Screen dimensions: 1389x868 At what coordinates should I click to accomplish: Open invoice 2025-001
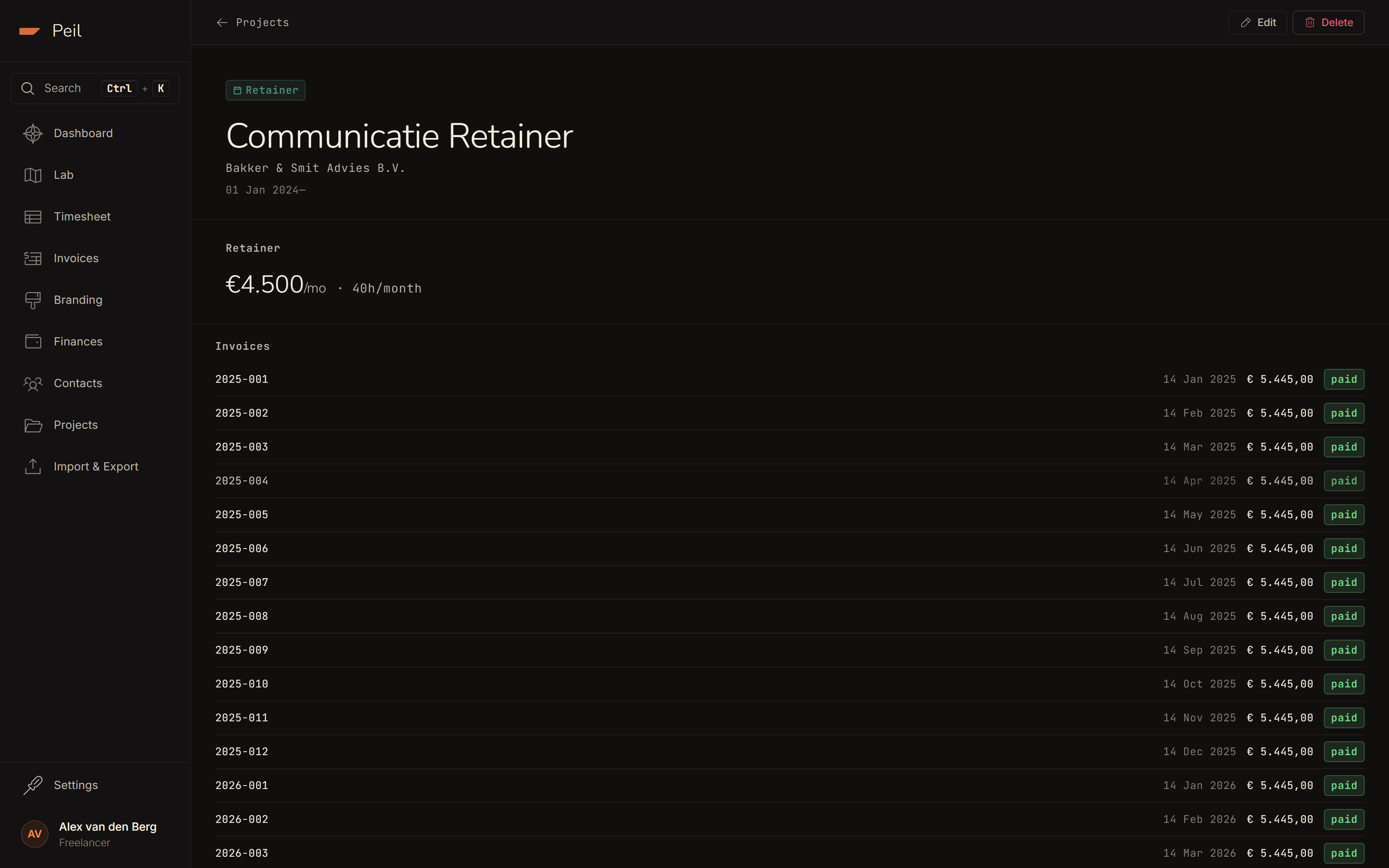[790, 379]
